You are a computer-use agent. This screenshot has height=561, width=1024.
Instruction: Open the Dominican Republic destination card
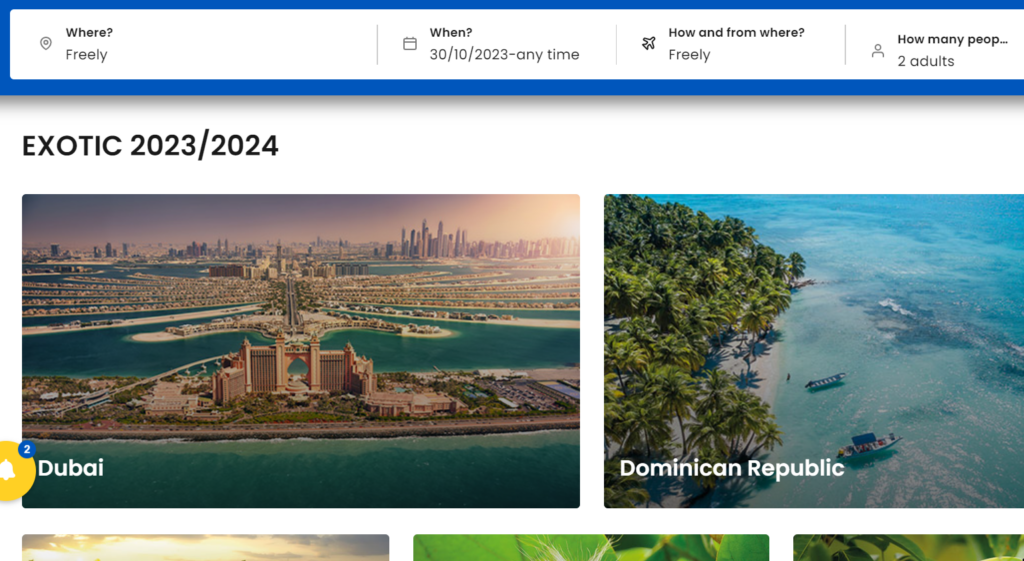click(x=814, y=351)
